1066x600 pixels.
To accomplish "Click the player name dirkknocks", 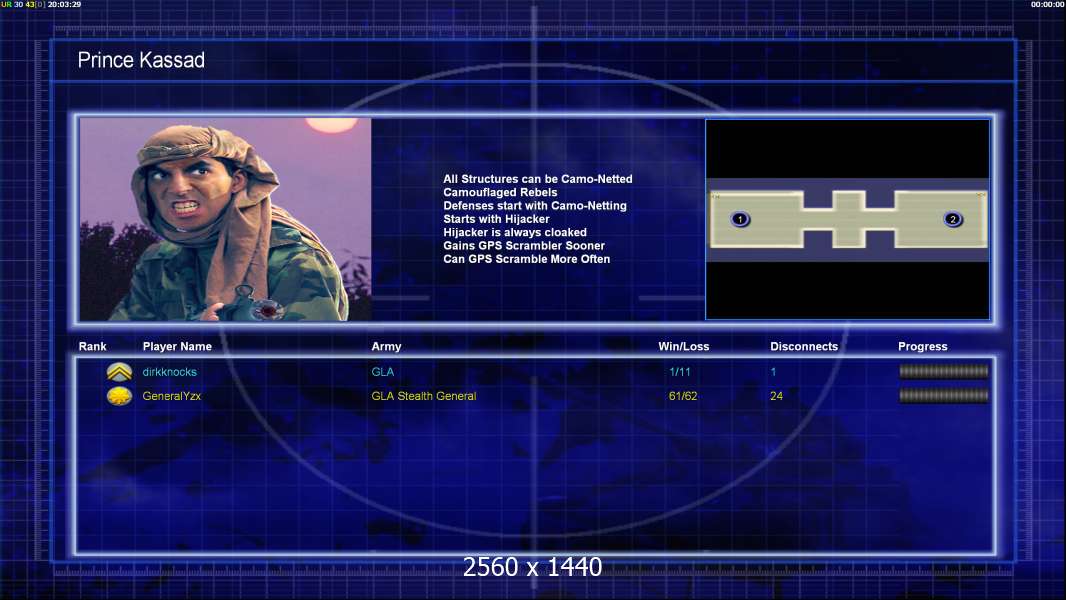I will pyautogui.click(x=169, y=372).
